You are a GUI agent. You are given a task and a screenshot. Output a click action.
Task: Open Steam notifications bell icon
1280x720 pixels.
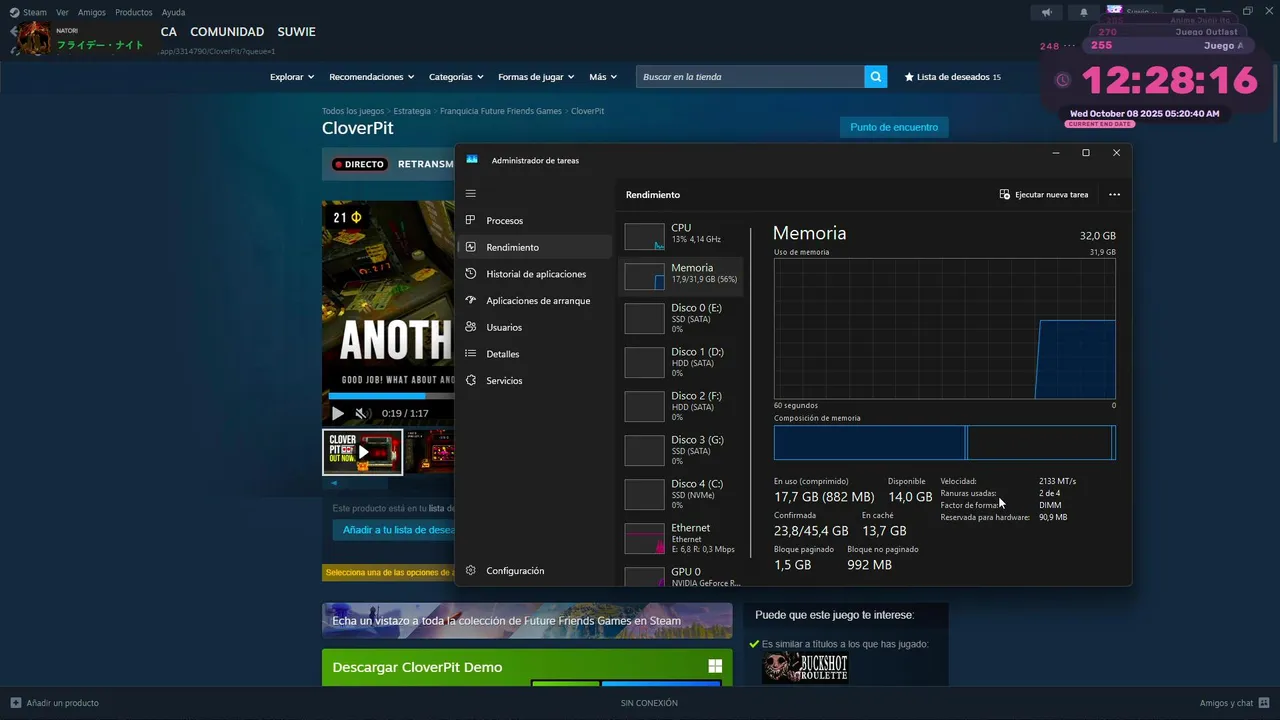[1084, 12]
